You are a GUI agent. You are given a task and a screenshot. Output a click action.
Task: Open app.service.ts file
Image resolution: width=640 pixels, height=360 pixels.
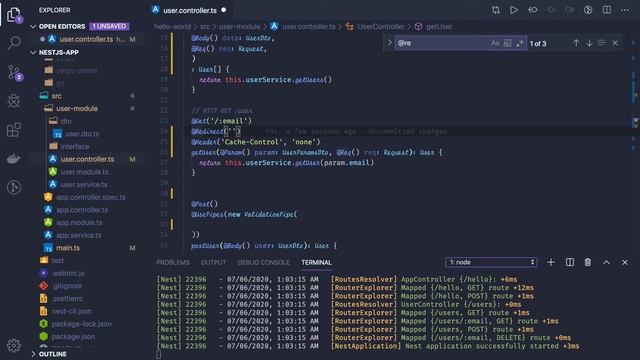(x=78, y=235)
